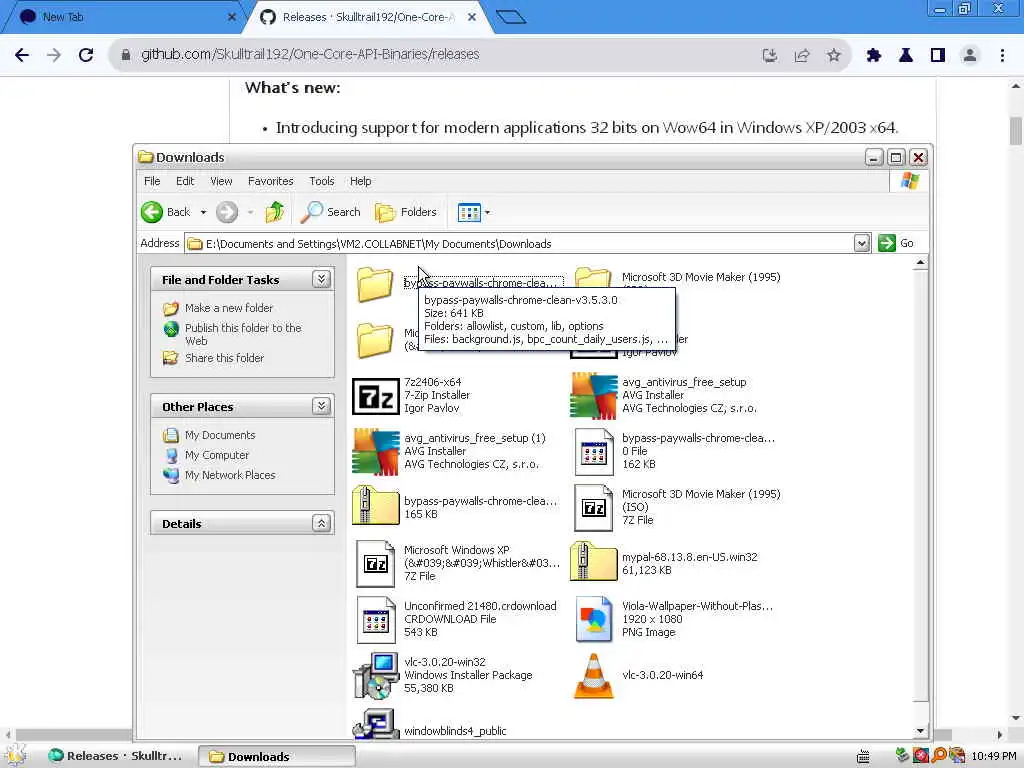Select the vlc-3.0.20-win64 cone icon
This screenshot has width=1024, height=768.
pos(594,676)
